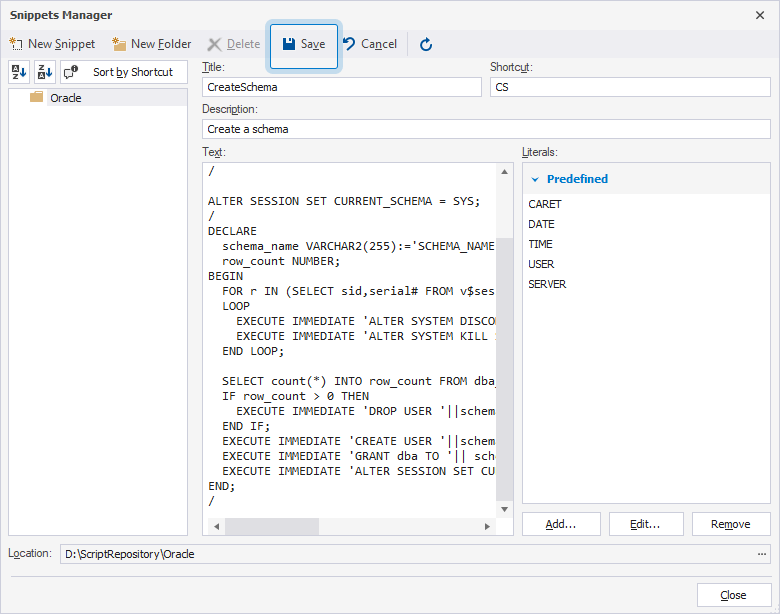Select the USER literal
The height and width of the screenshot is (614, 780).
[541, 264]
